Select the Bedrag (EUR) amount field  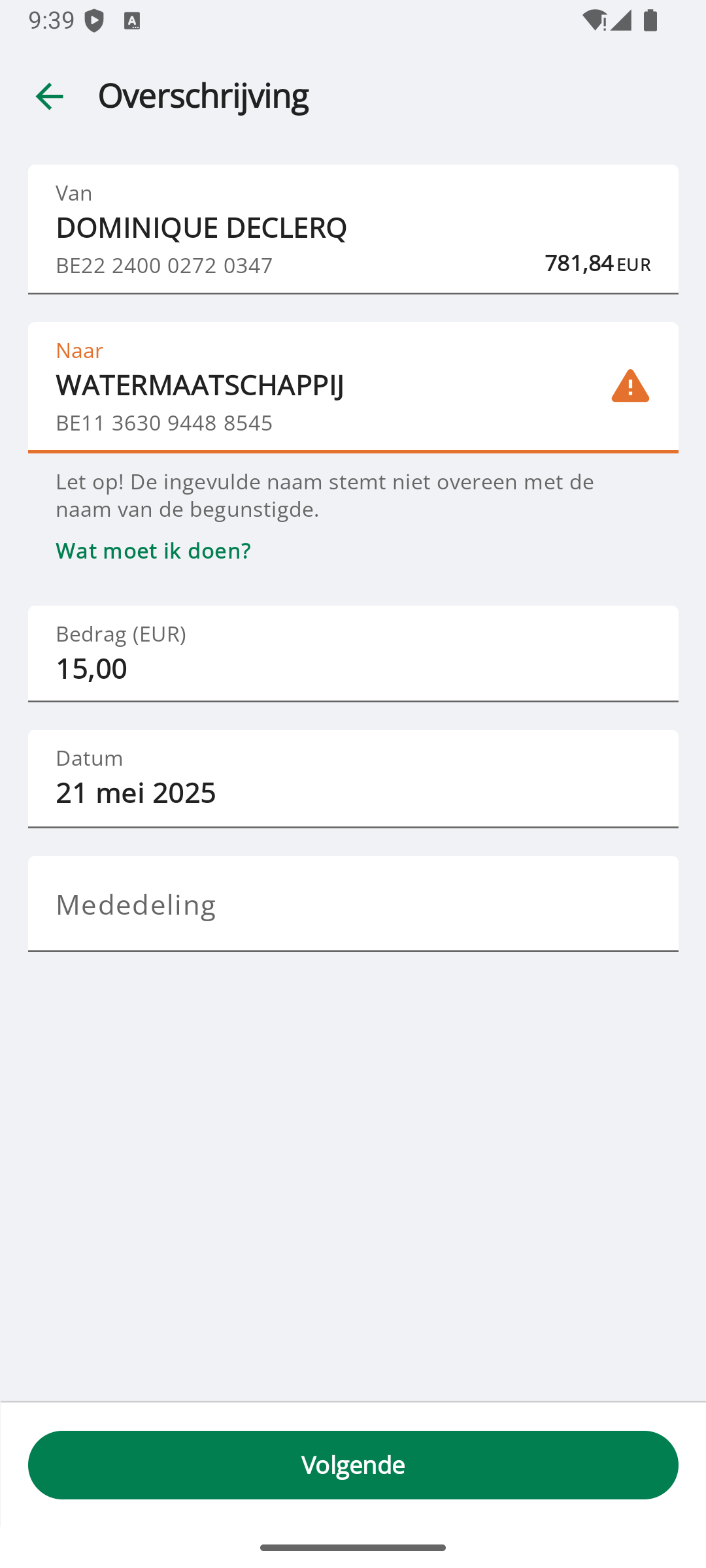[353, 654]
